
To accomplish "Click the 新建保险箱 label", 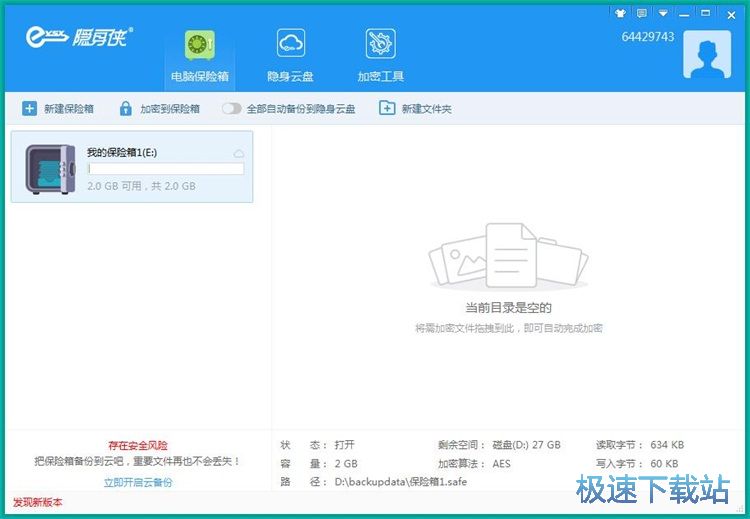I will point(69,109).
